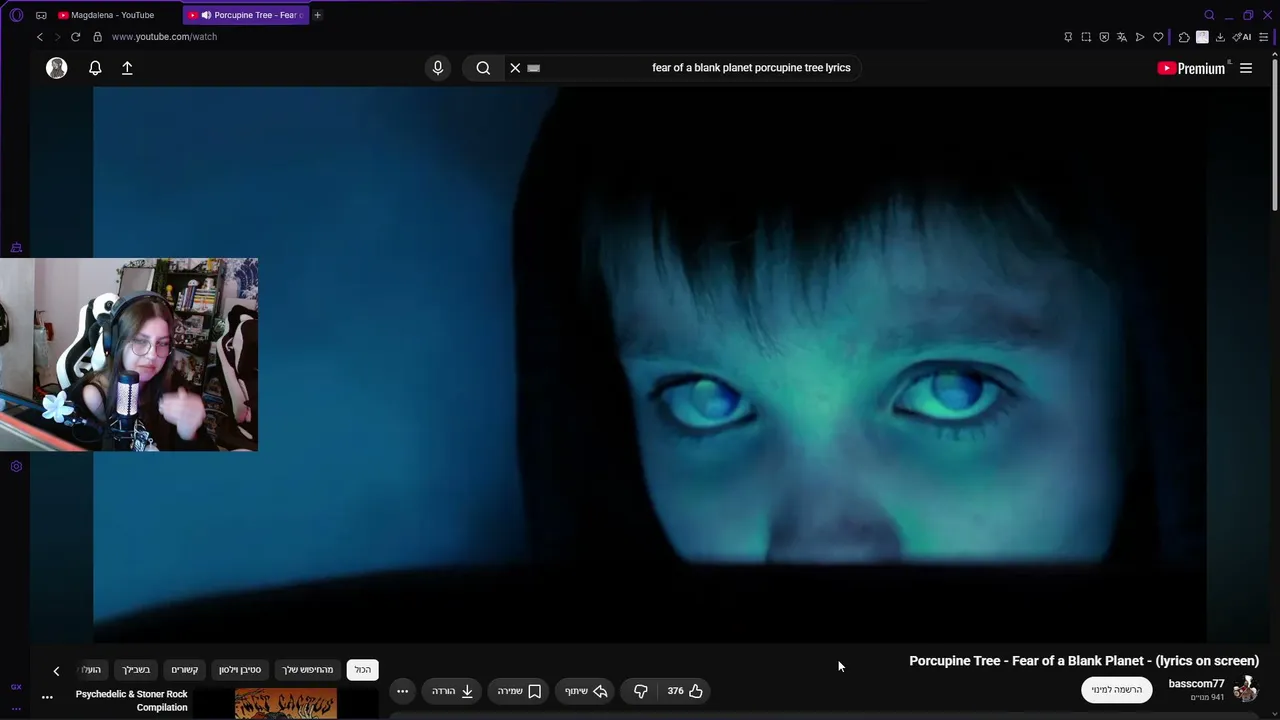
Task: Subscribe to basscom77 channel
Action: pyautogui.click(x=1117, y=690)
